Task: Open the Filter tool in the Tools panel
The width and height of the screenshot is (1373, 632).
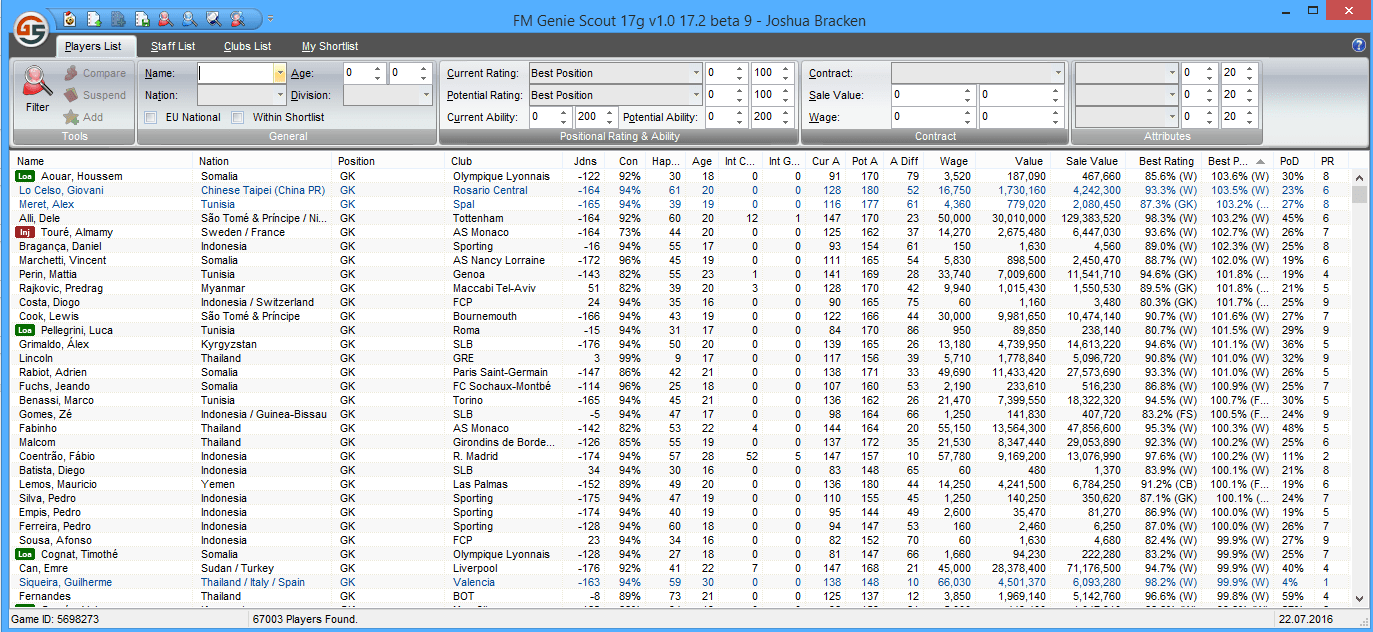Action: (36, 86)
